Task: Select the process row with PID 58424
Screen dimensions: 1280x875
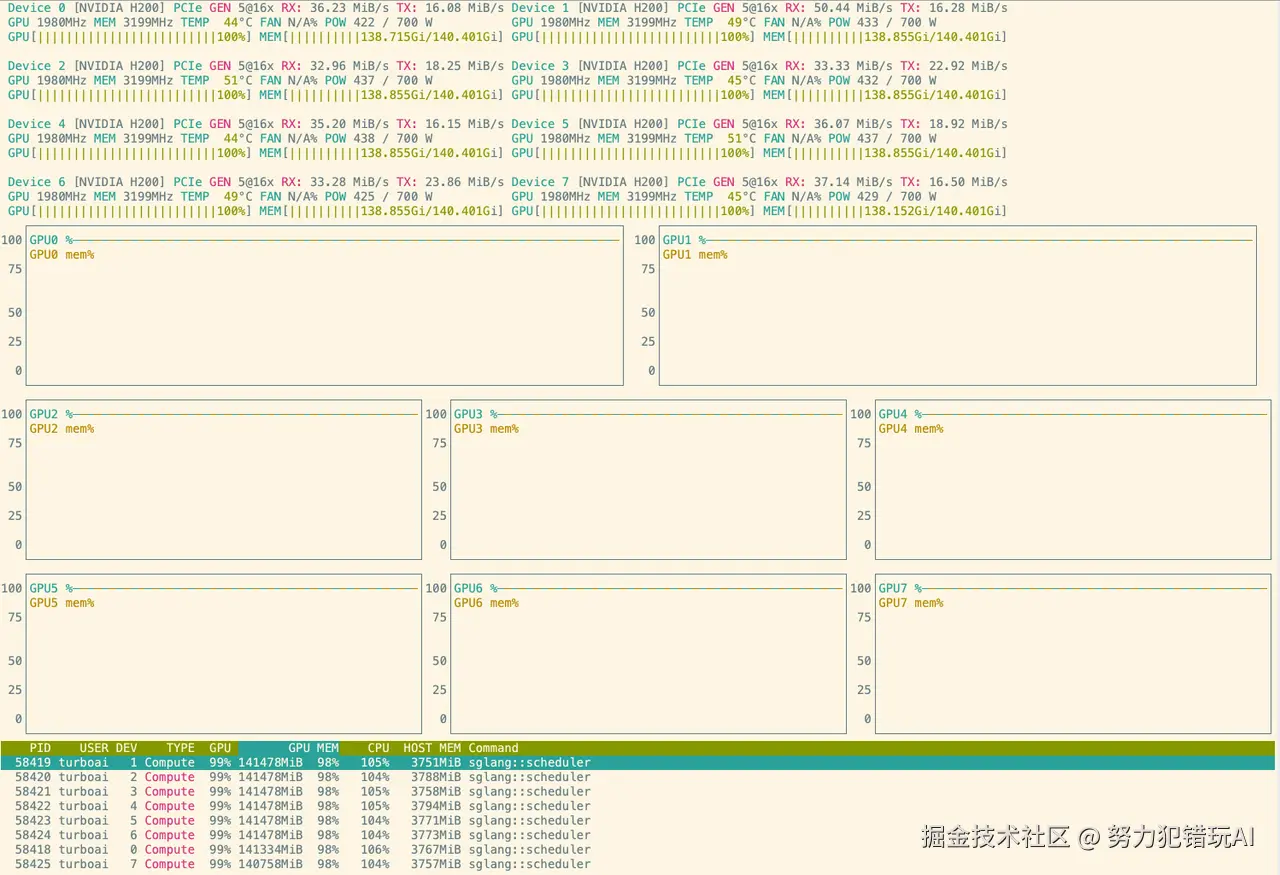Action: coord(638,835)
